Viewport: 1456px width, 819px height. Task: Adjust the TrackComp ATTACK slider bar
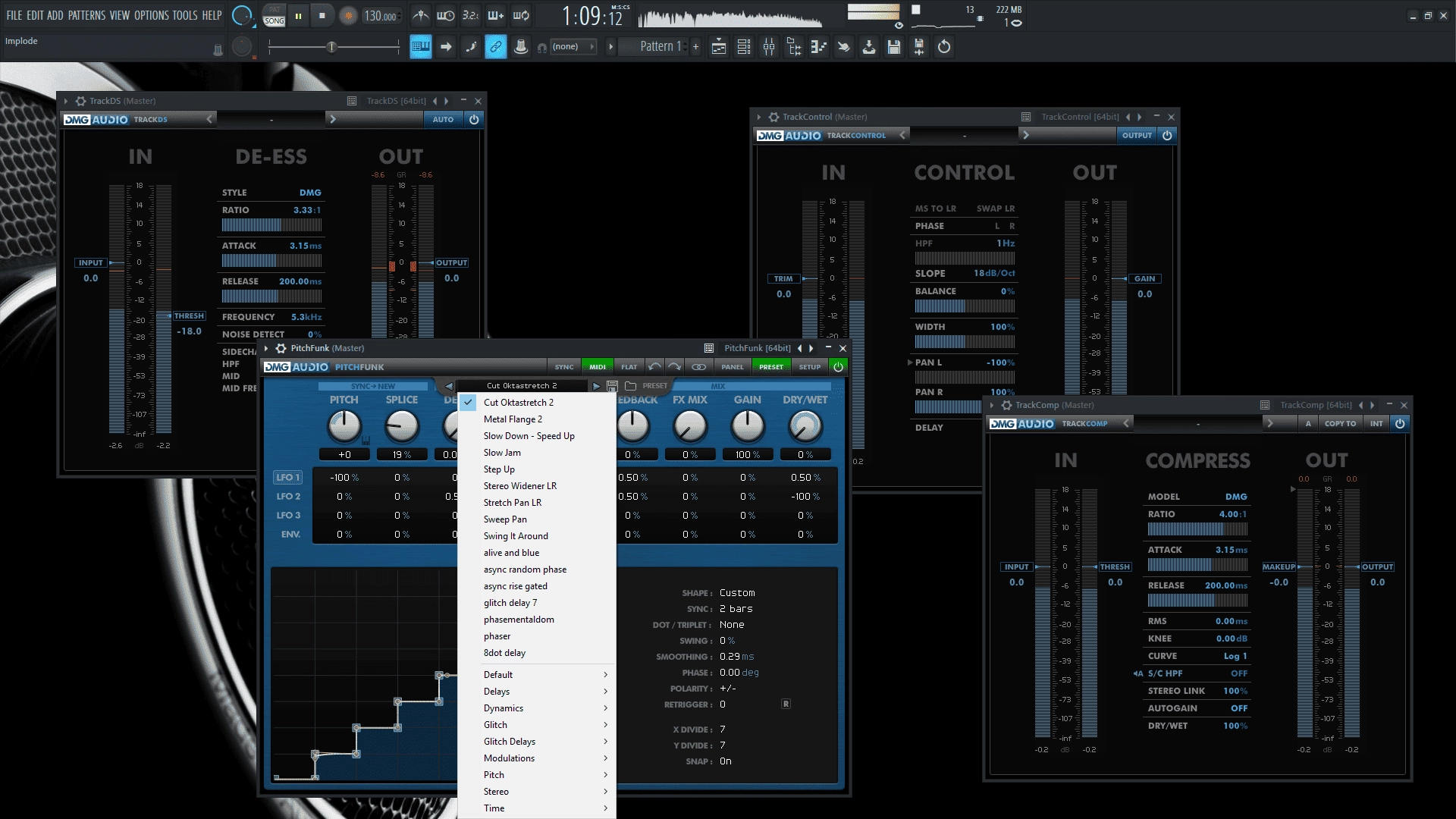pos(1197,565)
